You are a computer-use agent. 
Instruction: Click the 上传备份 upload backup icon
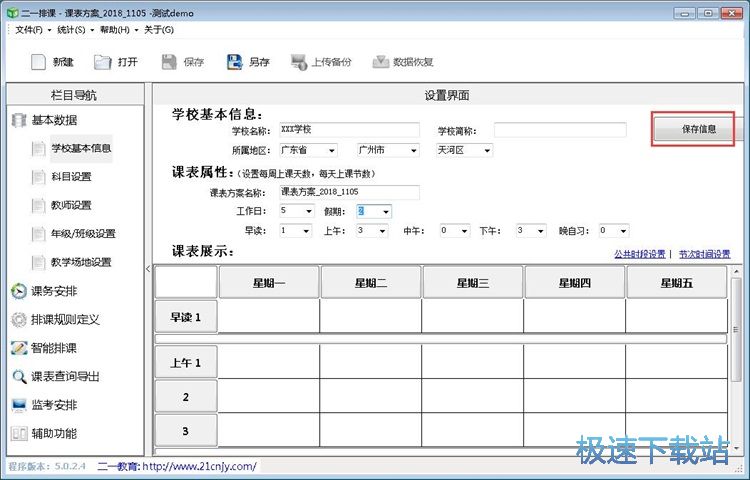click(x=299, y=62)
